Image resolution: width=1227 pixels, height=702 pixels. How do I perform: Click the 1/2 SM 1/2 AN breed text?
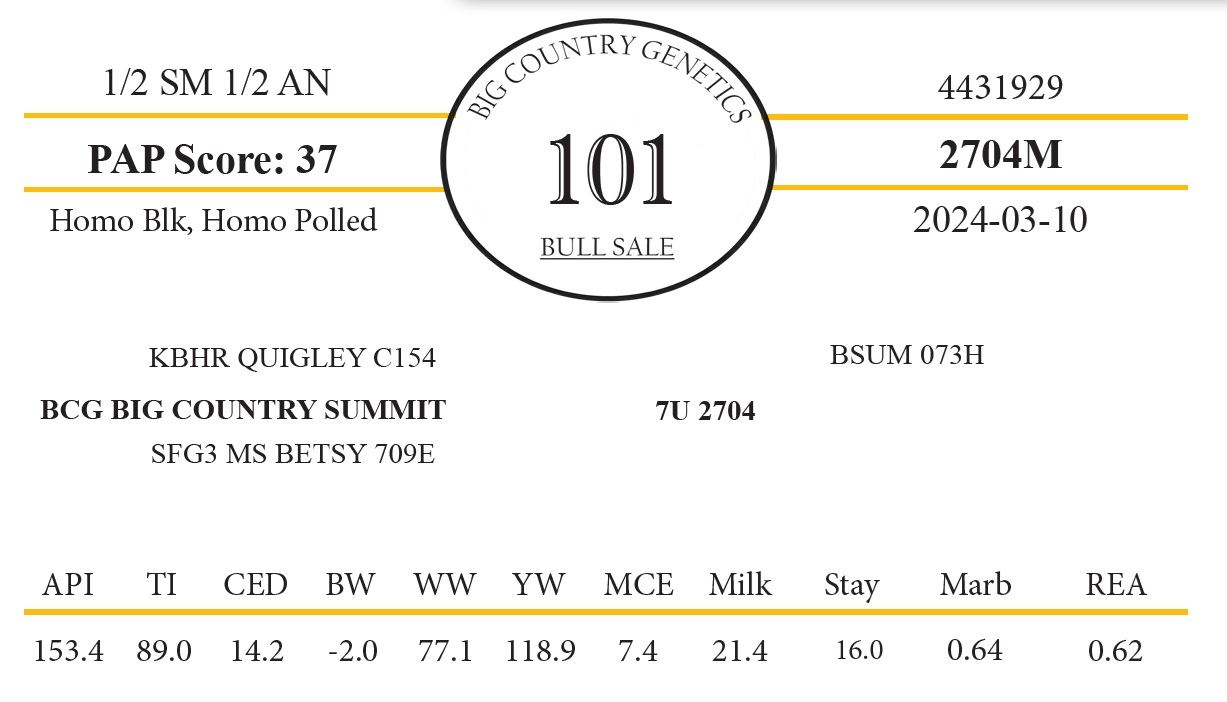tap(216, 83)
